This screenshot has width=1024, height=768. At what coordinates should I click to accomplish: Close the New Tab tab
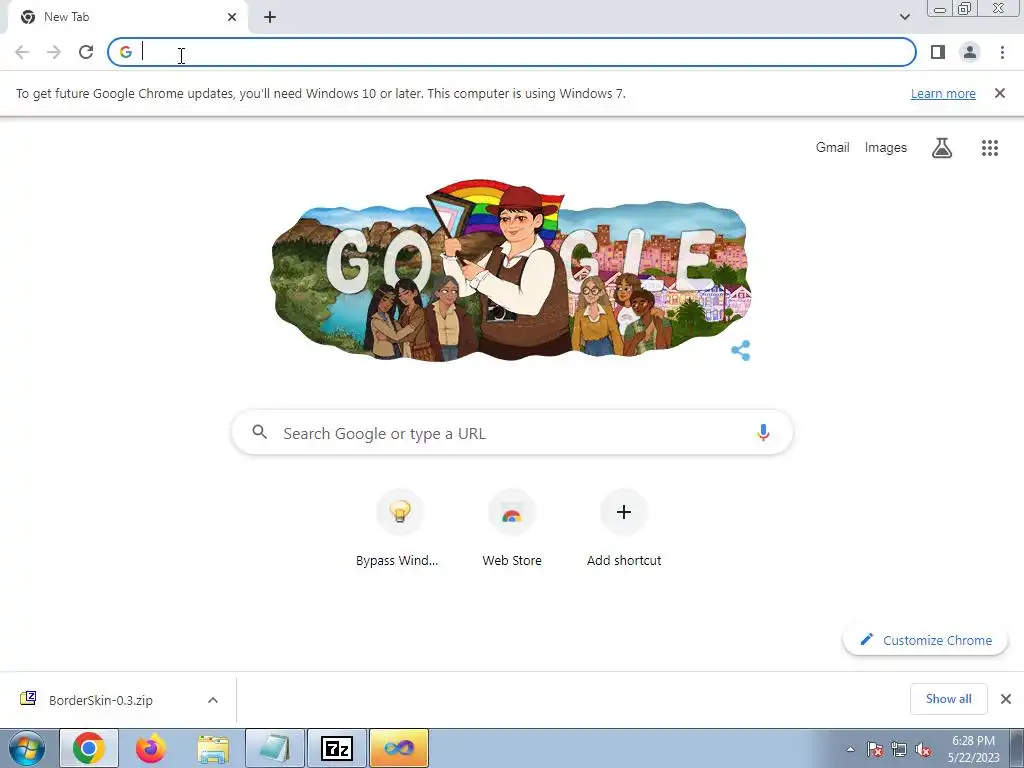tap(232, 17)
